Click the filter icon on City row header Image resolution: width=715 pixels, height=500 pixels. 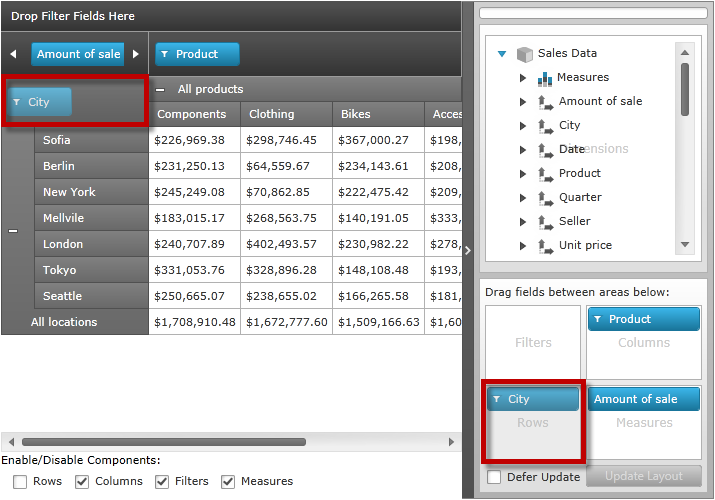click(16, 102)
